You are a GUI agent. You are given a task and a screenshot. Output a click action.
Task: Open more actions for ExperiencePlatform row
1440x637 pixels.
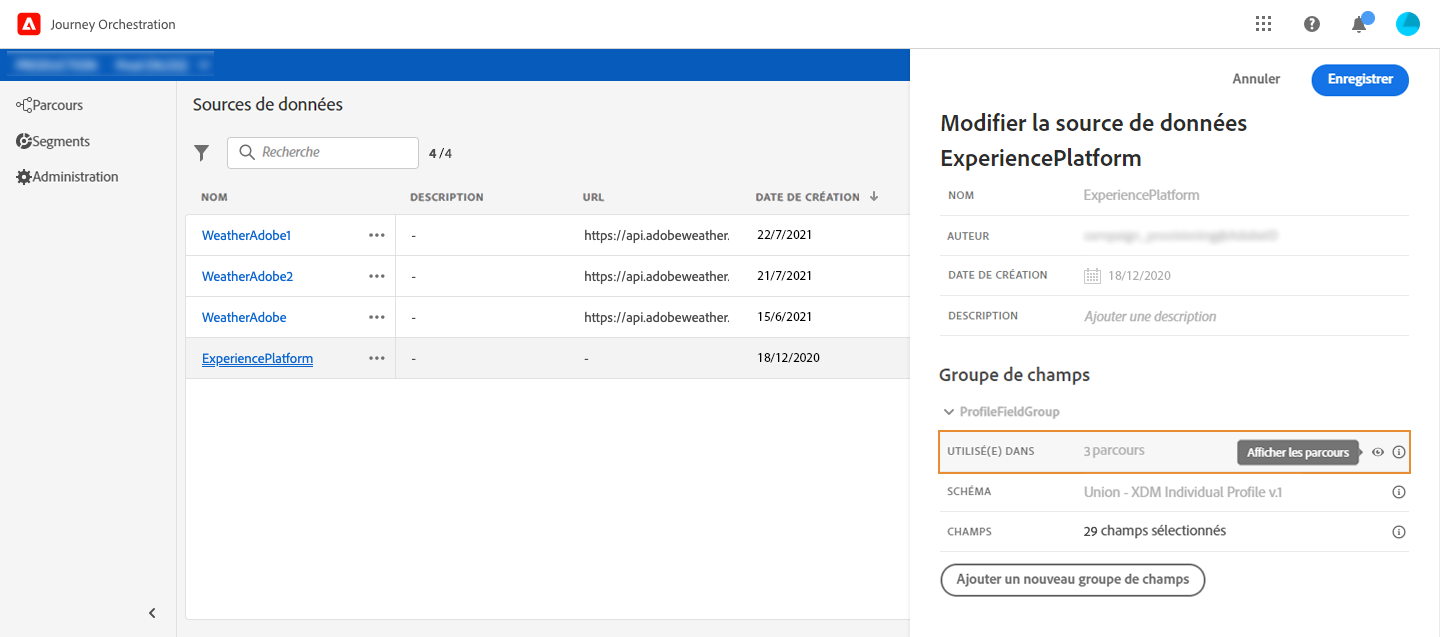[x=376, y=358]
